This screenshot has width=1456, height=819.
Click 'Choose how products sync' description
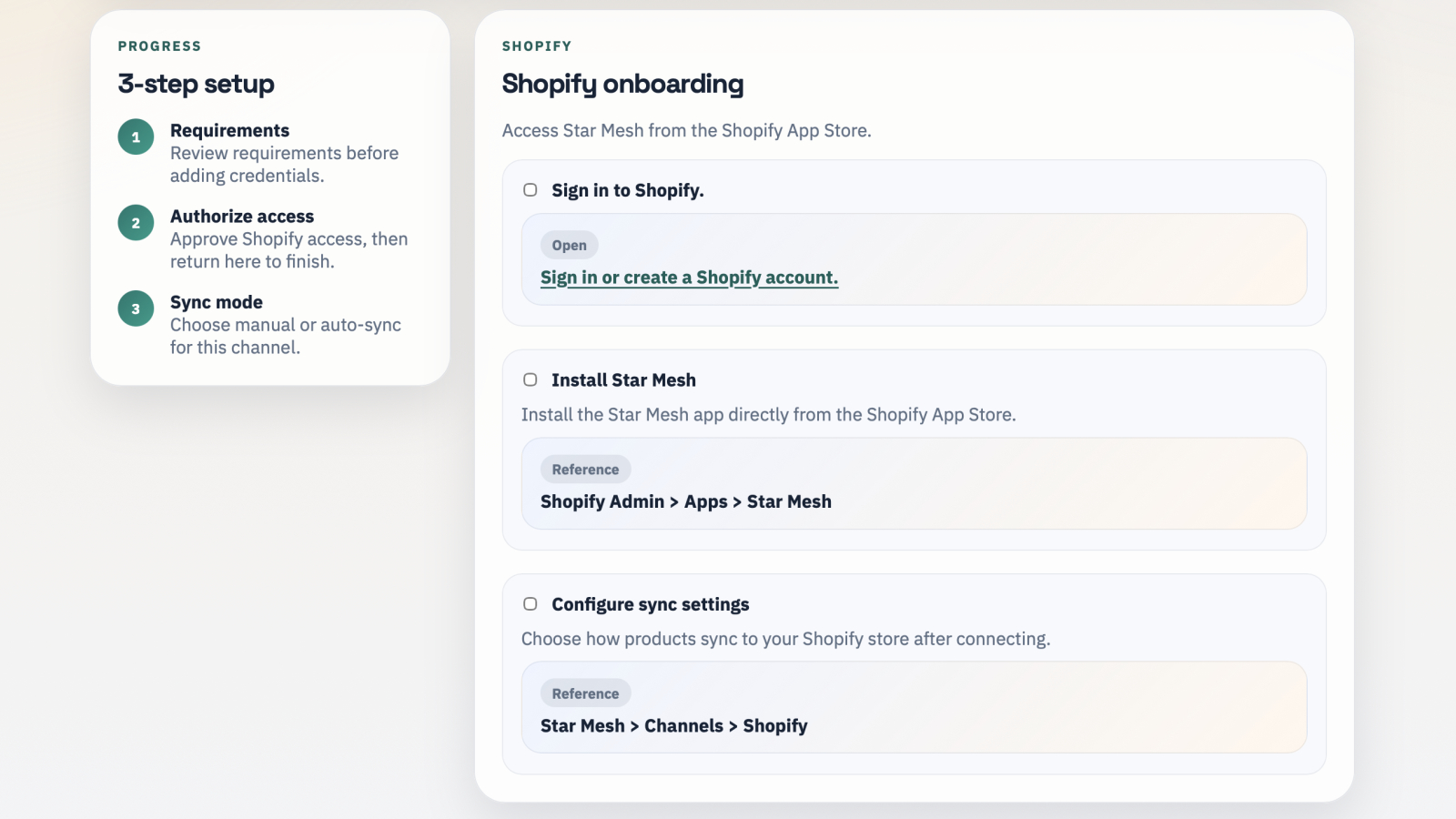(x=785, y=639)
